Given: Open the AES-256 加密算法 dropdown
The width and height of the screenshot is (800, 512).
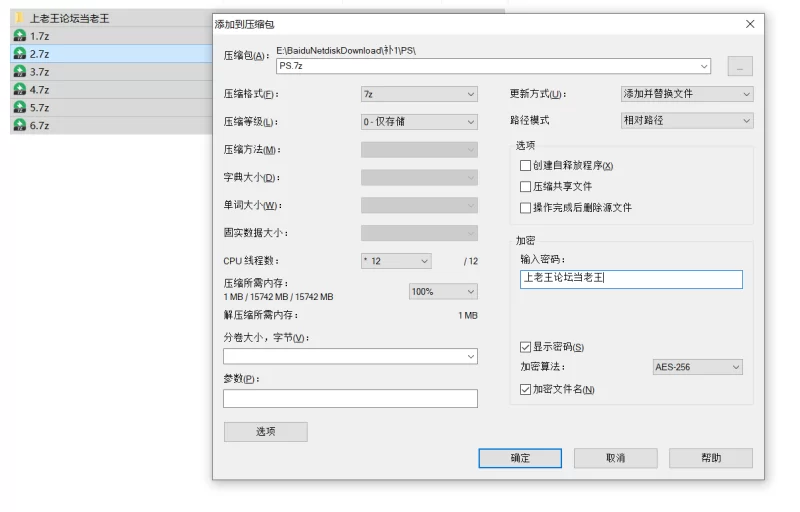Looking at the screenshot, I should (697, 367).
